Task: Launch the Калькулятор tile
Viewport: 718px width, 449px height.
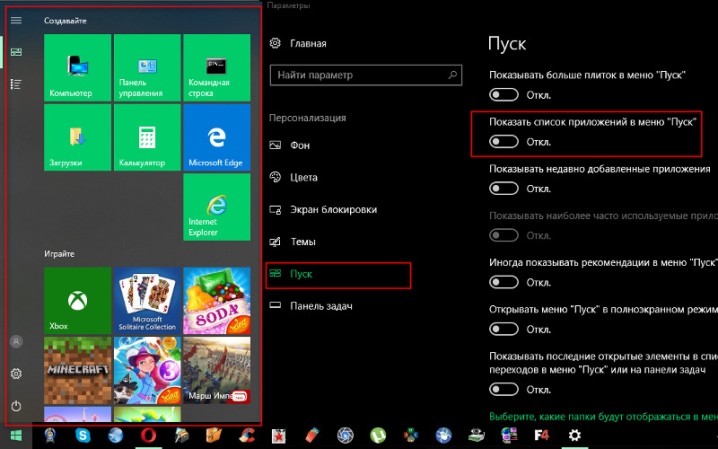Action: point(147,137)
